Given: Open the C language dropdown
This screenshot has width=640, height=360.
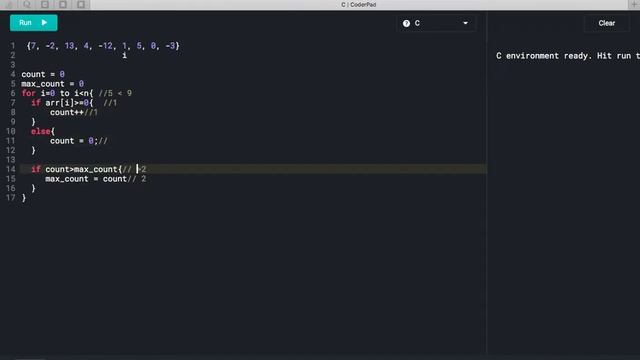Looking at the screenshot, I should coord(437,23).
